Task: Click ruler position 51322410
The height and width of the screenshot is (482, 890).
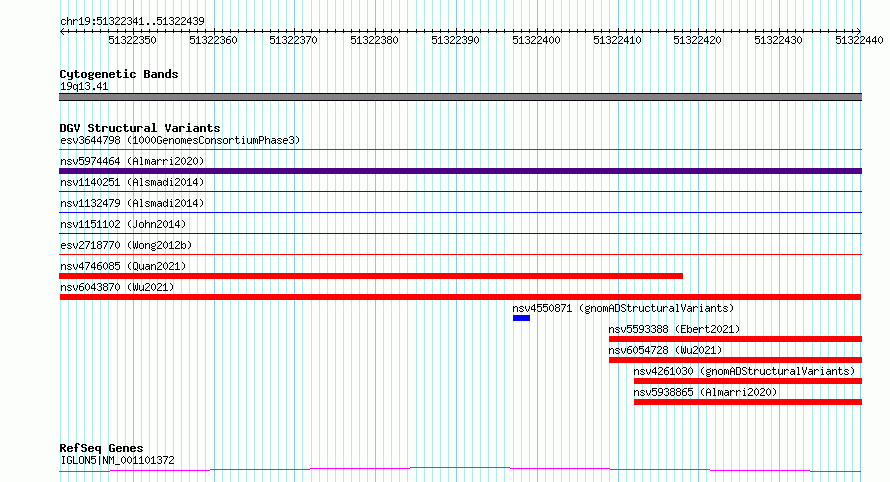Action: click(618, 40)
